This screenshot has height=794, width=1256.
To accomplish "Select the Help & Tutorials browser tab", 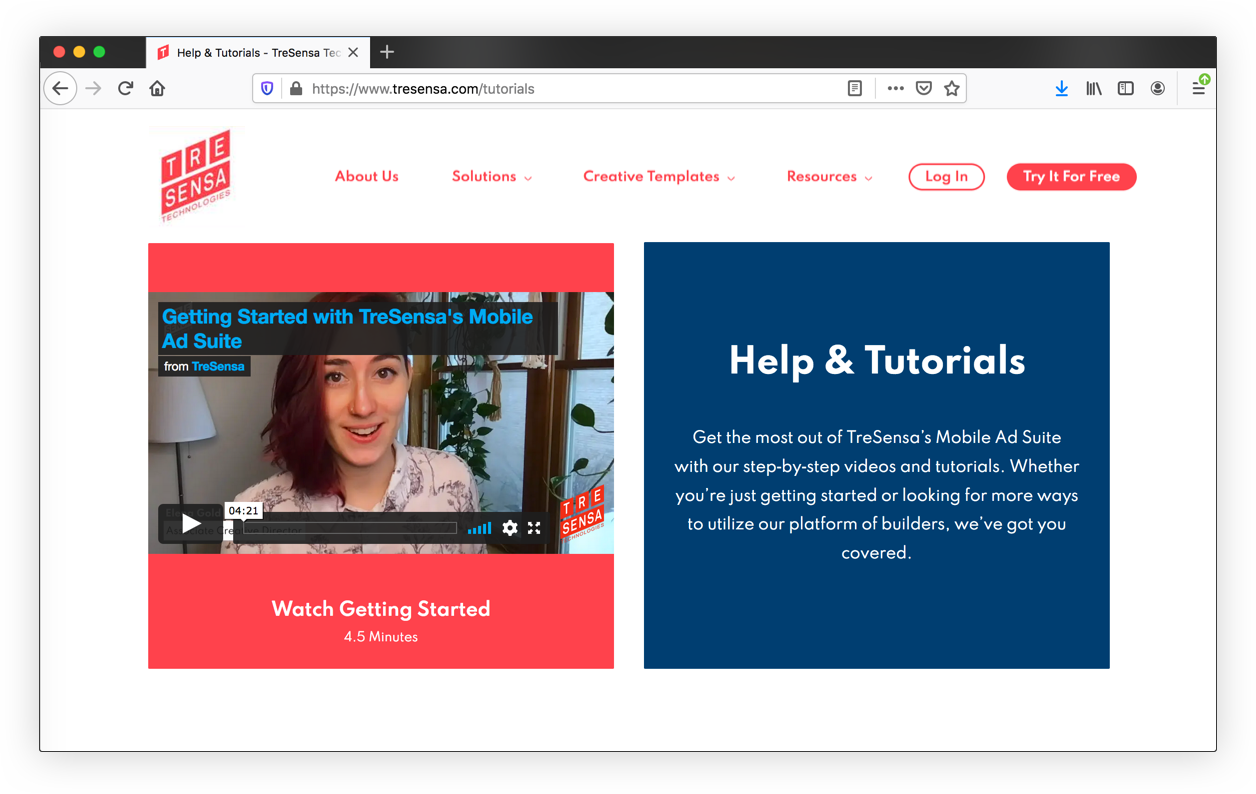I will tap(258, 52).
